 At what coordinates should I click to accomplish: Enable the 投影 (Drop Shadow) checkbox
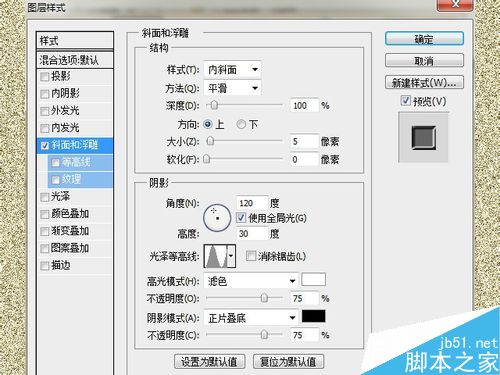point(44,77)
